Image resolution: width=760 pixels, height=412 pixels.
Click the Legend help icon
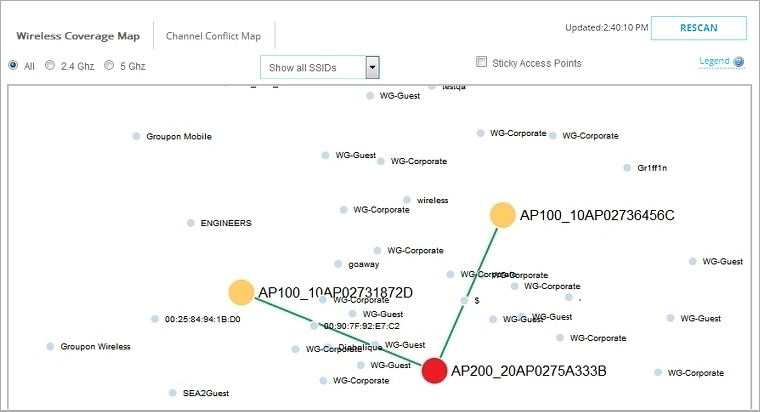click(739, 62)
